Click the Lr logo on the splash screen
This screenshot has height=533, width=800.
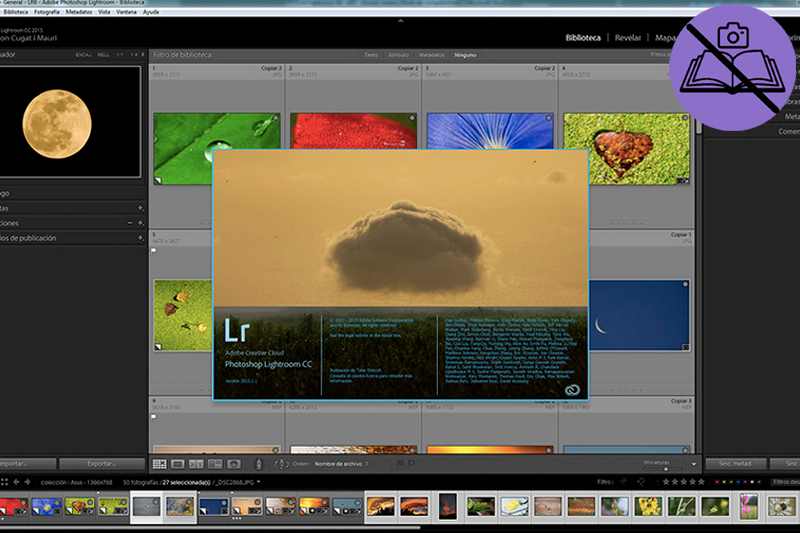pos(237,330)
